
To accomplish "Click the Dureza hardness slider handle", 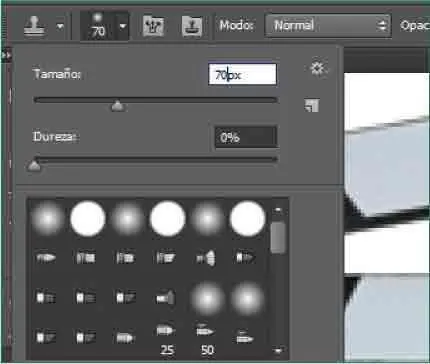I will [34, 165].
